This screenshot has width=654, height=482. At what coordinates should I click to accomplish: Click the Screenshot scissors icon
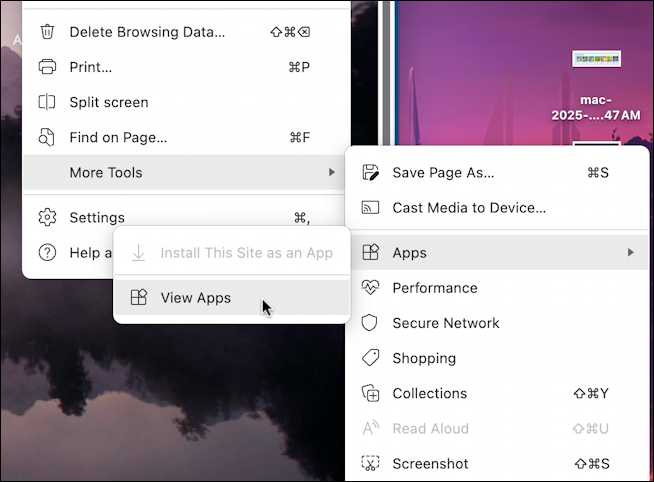(x=370, y=463)
